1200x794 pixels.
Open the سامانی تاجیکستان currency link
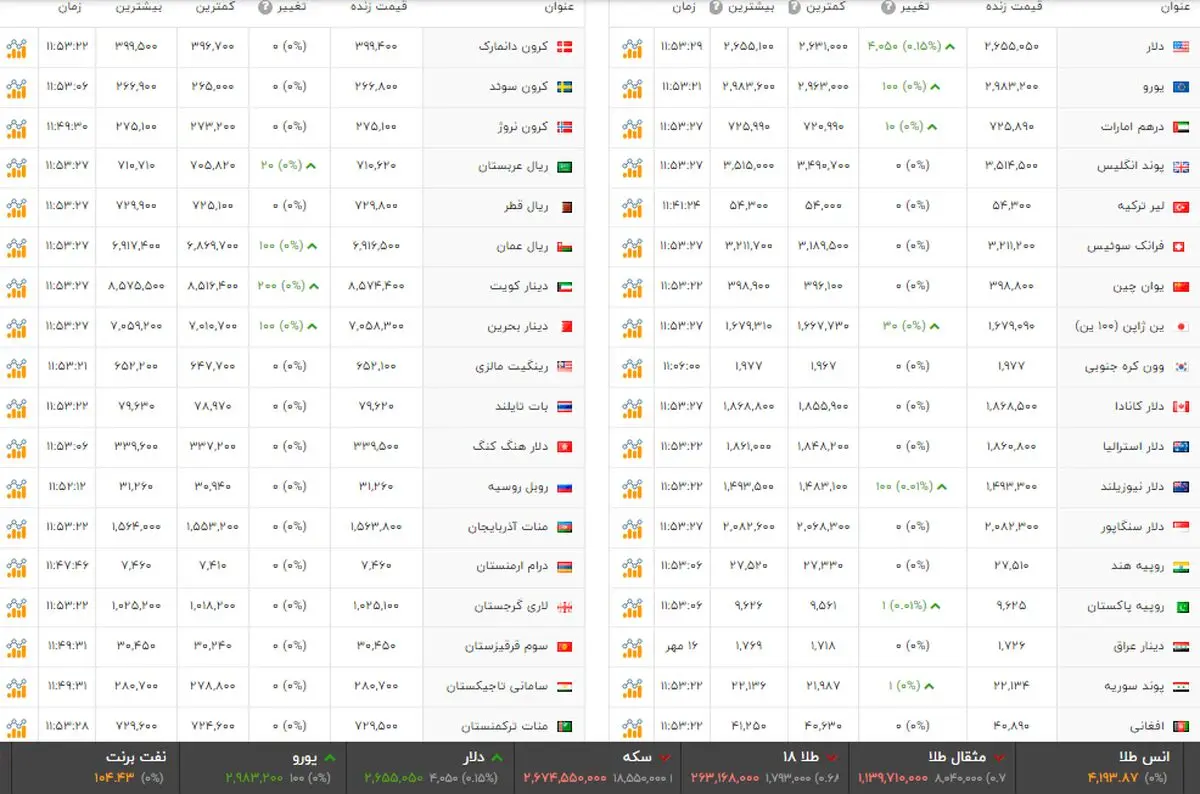click(498, 687)
